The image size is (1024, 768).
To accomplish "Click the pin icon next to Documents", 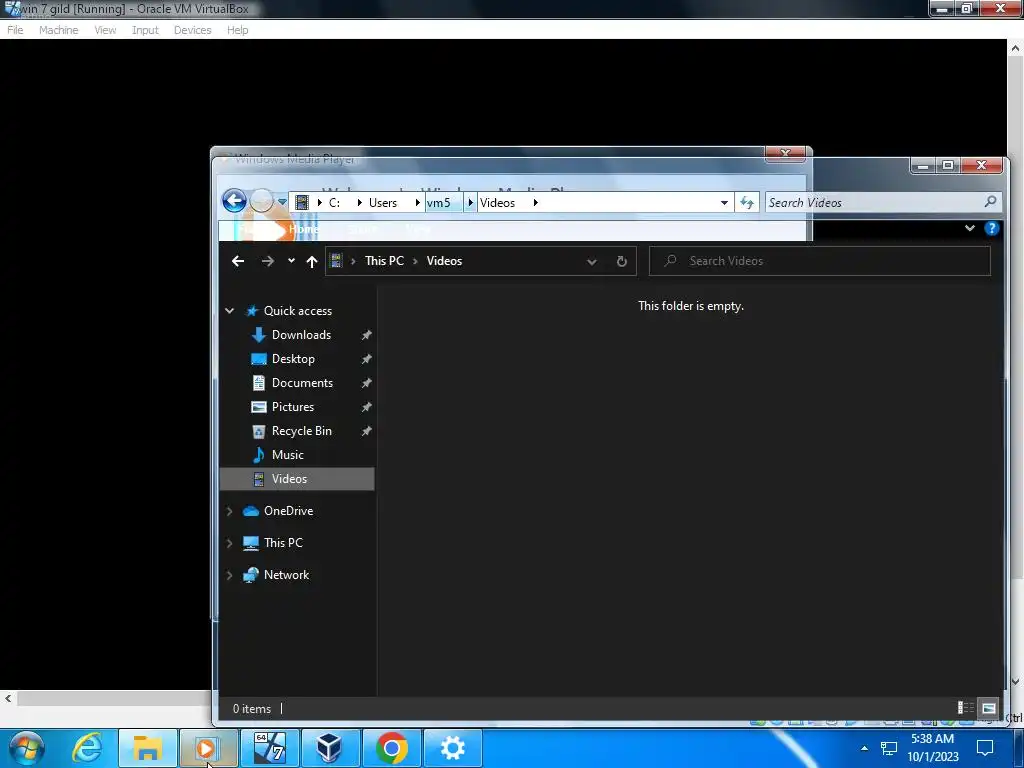I will pos(366,383).
